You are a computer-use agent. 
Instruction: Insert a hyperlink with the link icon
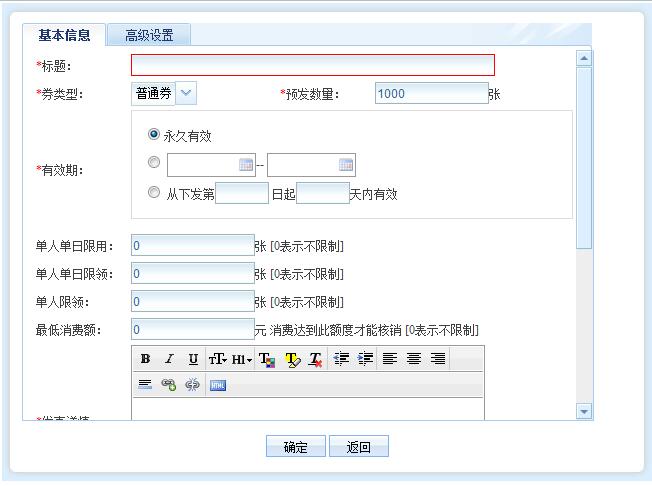pos(169,385)
